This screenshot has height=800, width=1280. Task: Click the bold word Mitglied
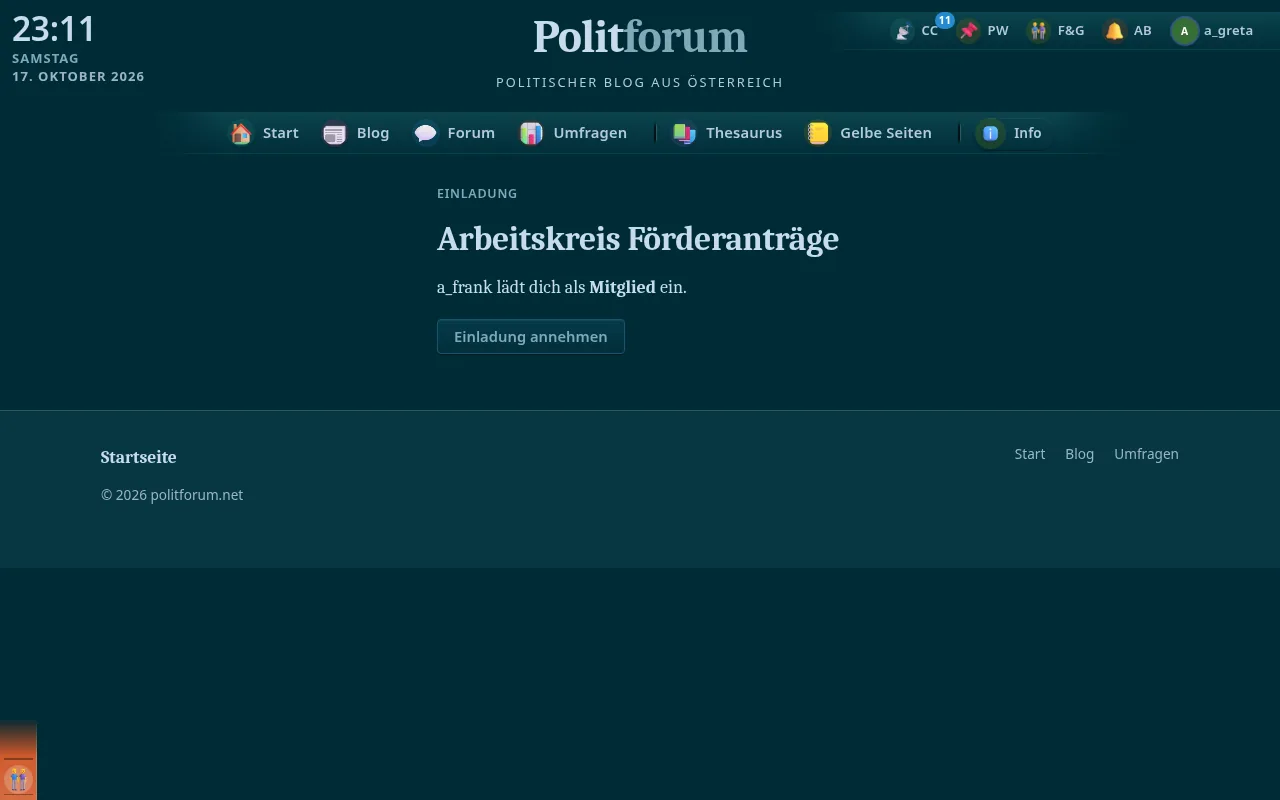pos(622,287)
